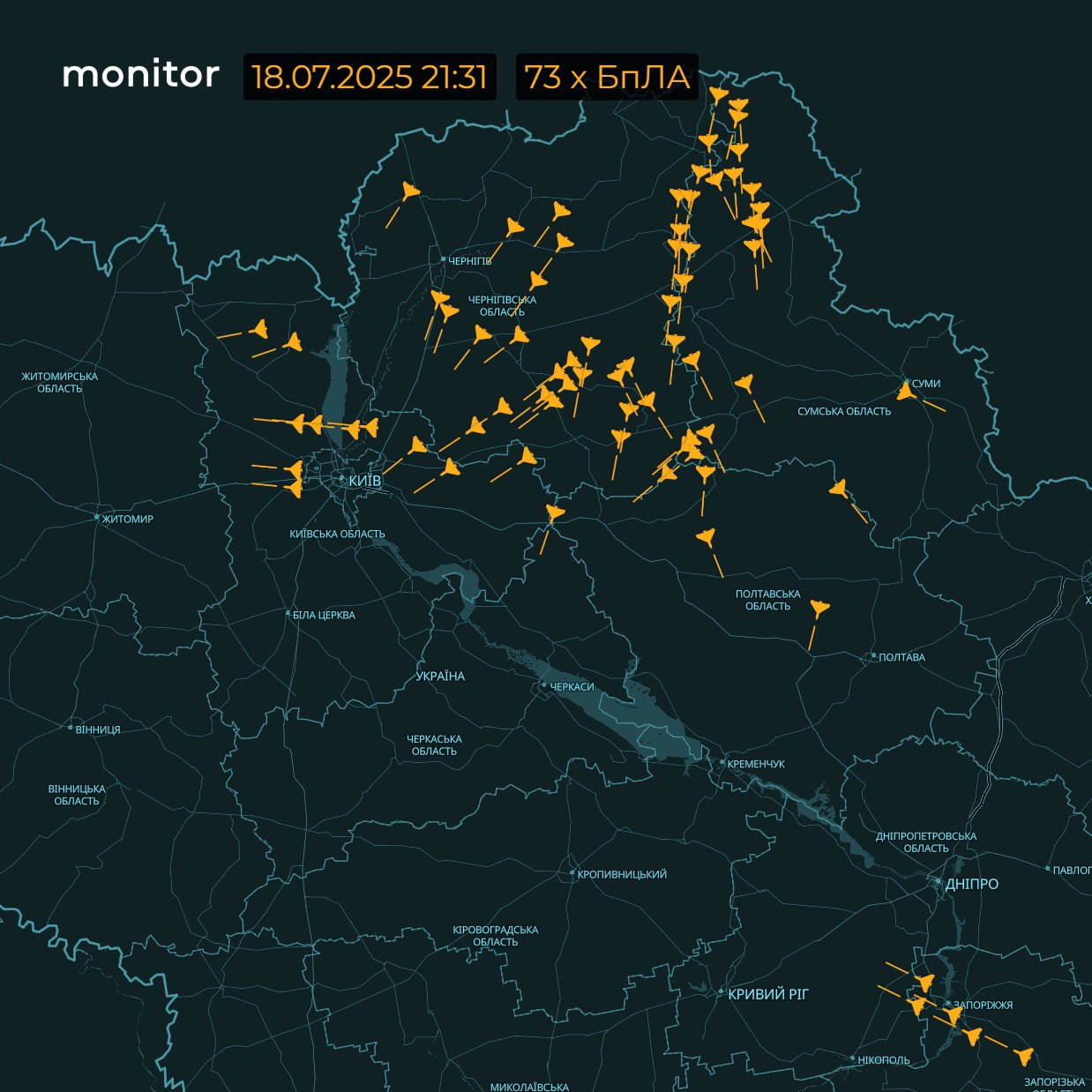Select the ЧЕРКАСЬКА ОБЛАСТЬ region label
Viewport: 1092px width, 1092px height.
click(434, 745)
